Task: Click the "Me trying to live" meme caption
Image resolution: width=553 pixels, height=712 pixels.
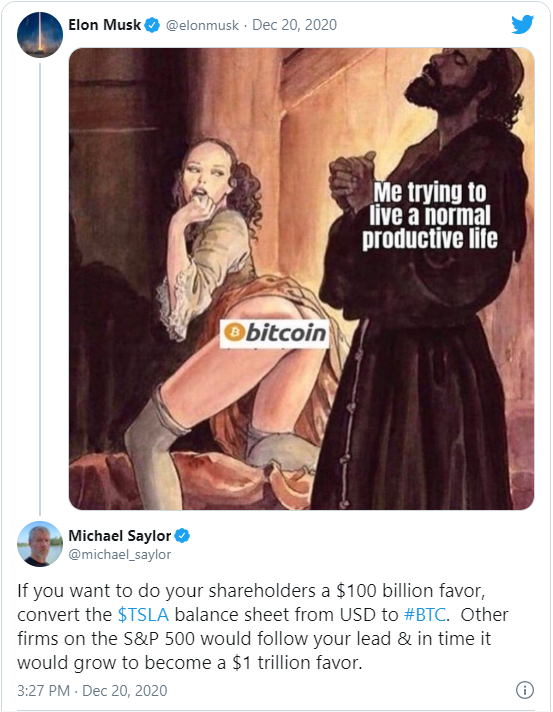Action: coord(430,216)
